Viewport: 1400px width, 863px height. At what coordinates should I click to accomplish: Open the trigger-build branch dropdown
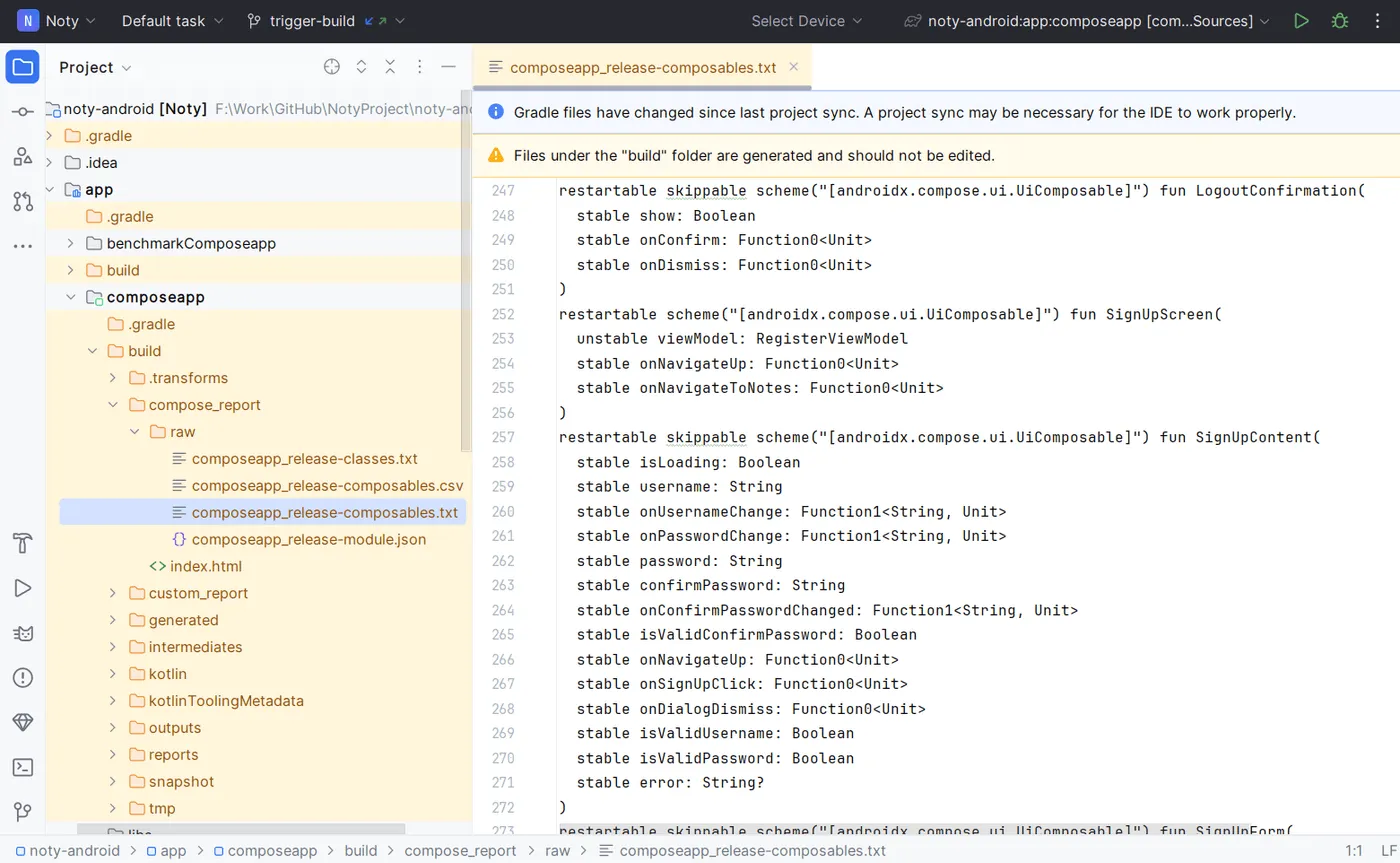tap(312, 21)
